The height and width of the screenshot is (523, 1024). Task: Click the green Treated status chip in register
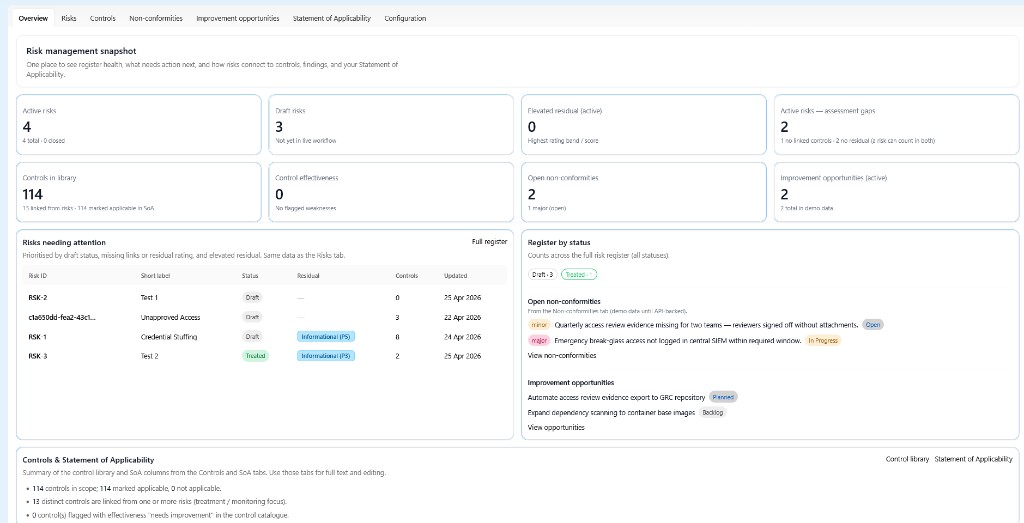coord(579,275)
